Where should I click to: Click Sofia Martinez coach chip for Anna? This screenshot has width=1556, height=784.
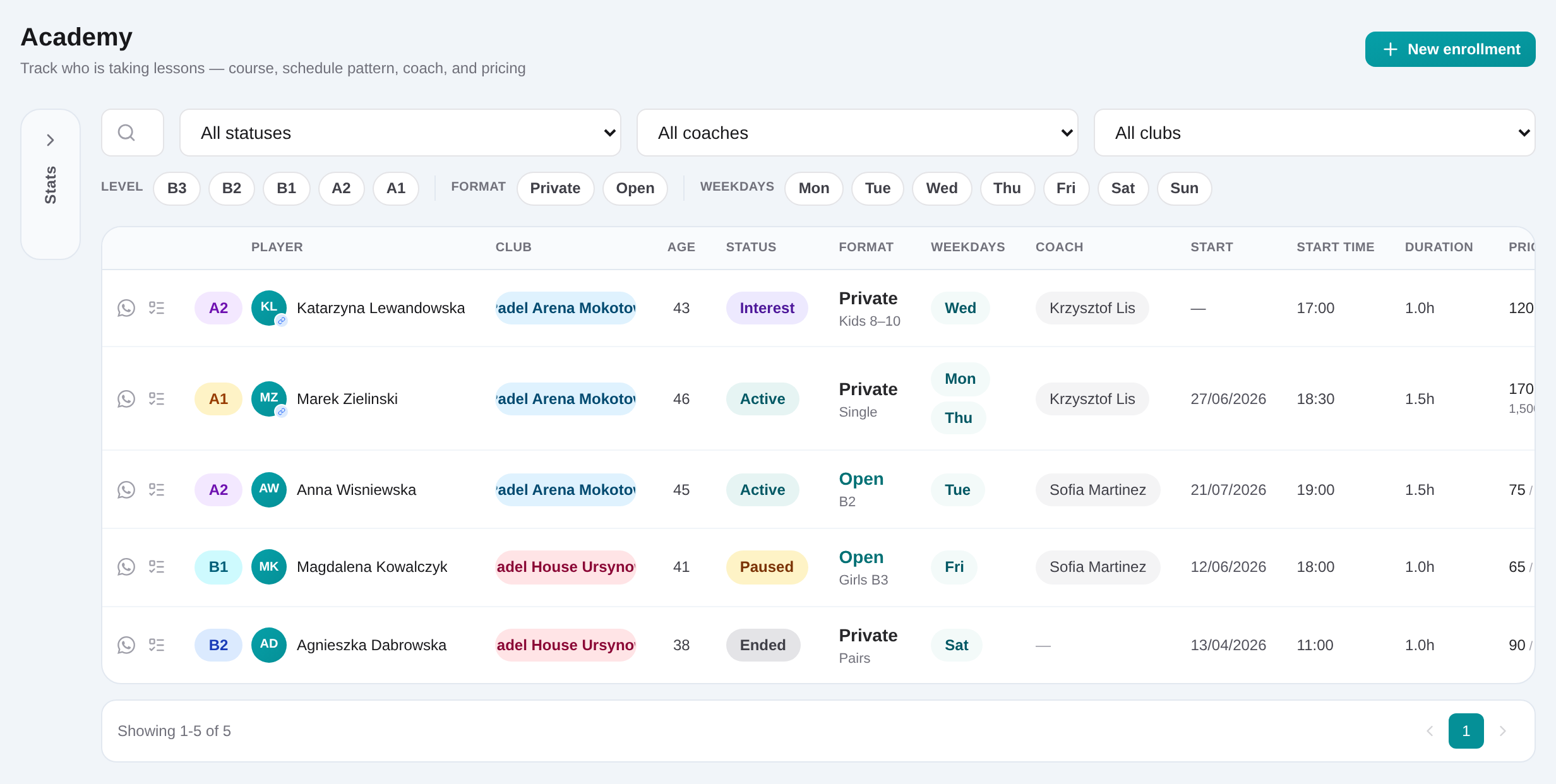coord(1098,490)
